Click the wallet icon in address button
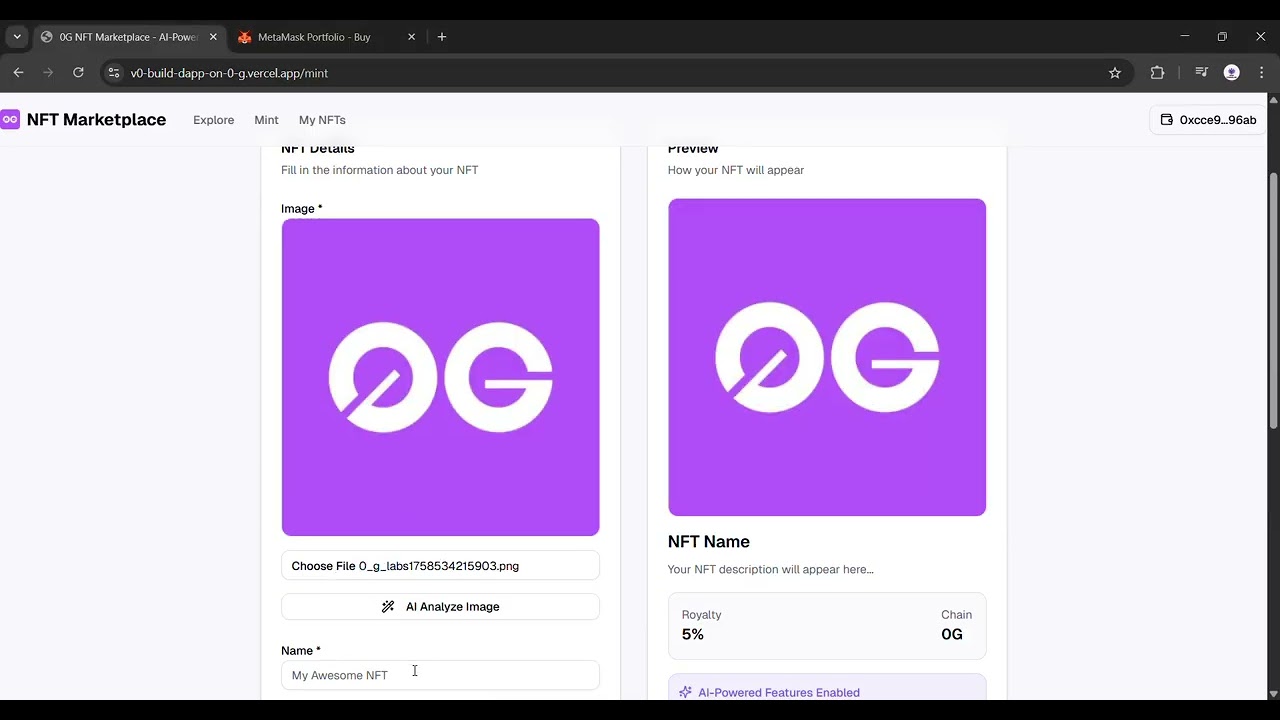 1166,120
